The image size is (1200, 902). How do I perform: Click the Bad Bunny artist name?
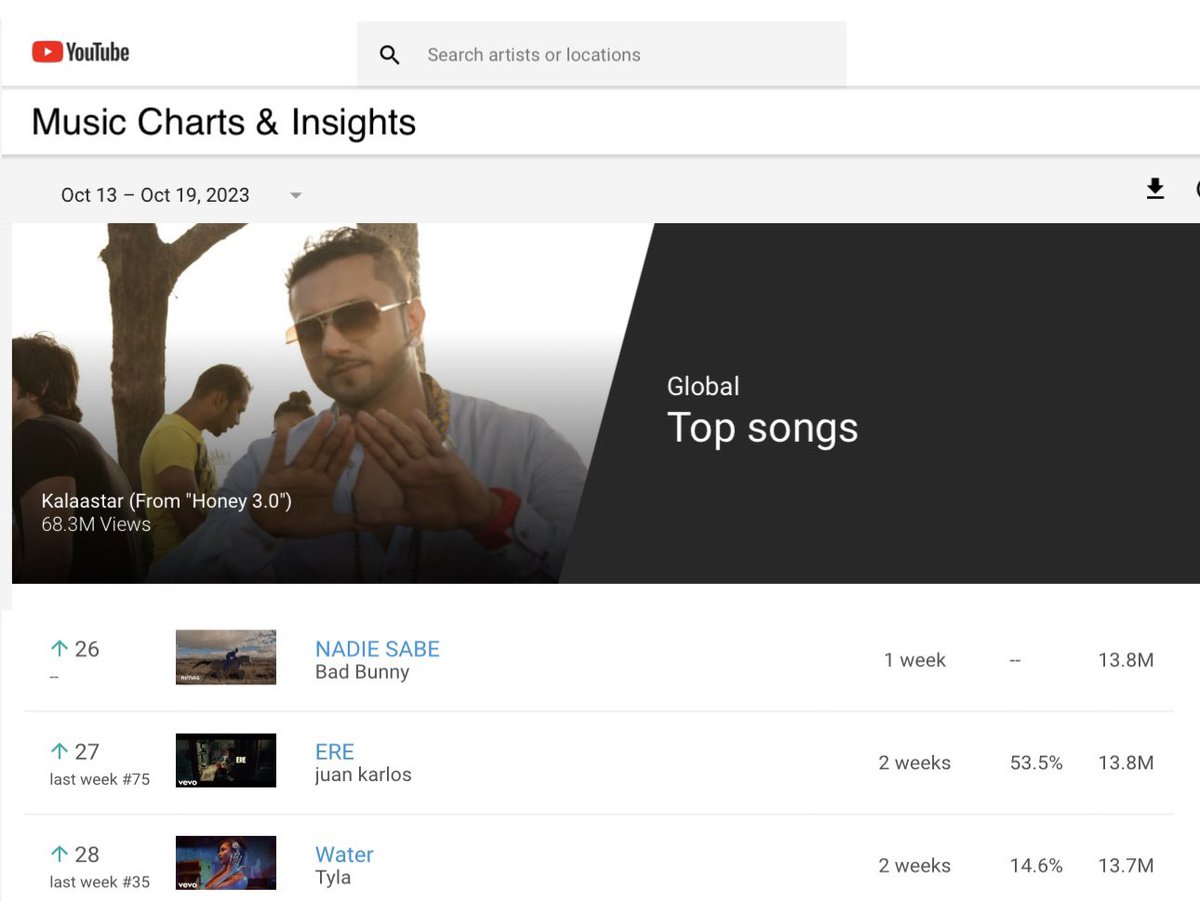362,672
